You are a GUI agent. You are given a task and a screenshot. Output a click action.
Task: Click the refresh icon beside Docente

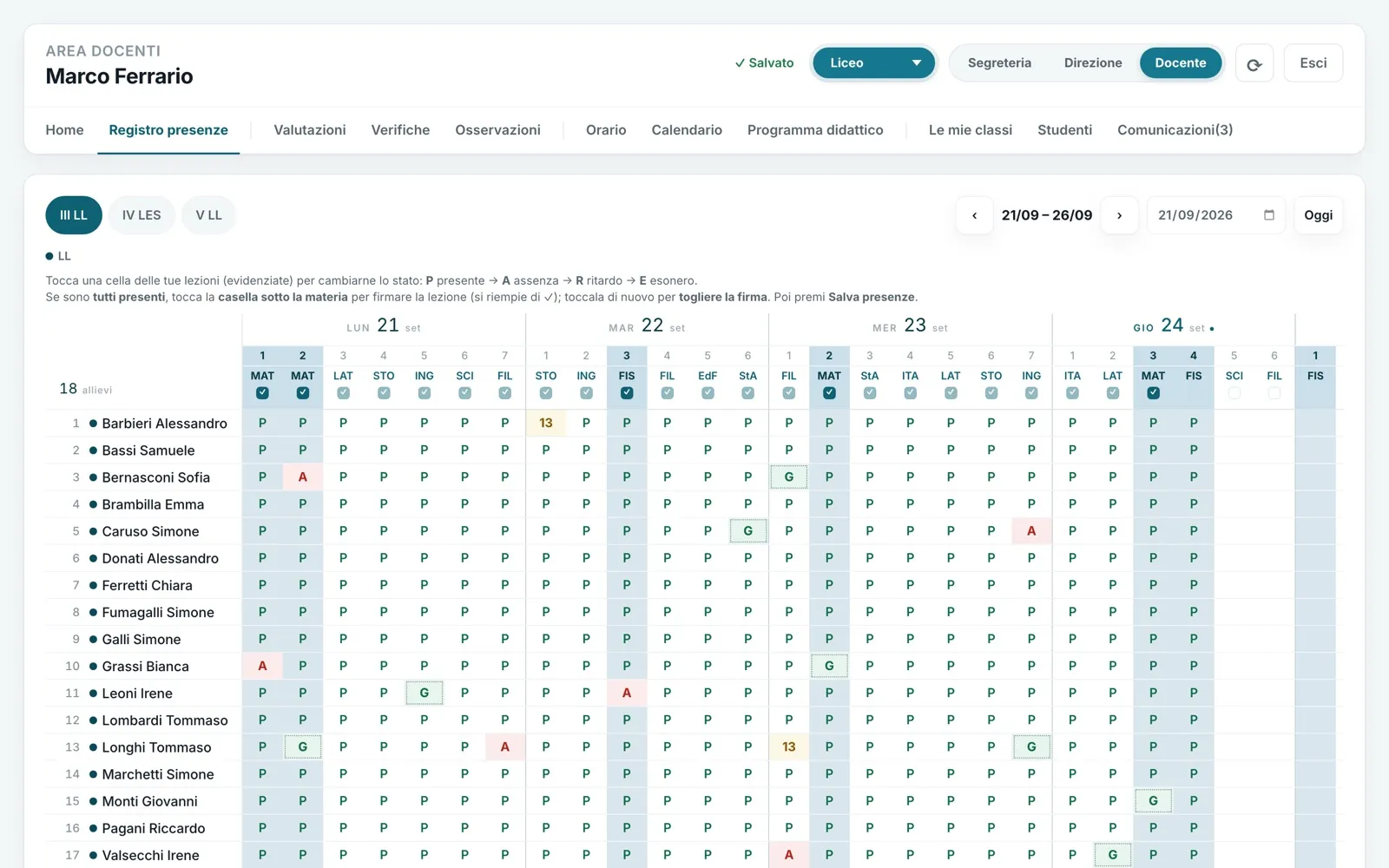(x=1254, y=63)
